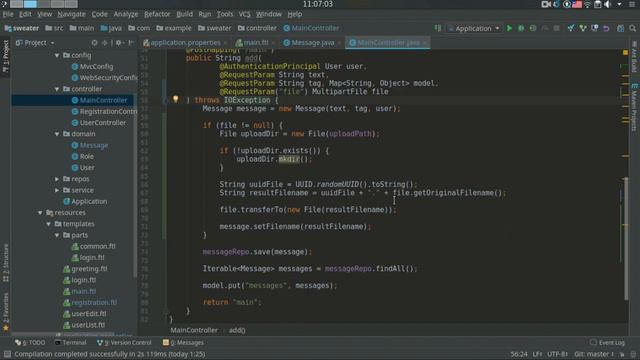Image resolution: width=640 pixels, height=360 pixels.
Task: Hide the Project tool window
Action: (131, 42)
